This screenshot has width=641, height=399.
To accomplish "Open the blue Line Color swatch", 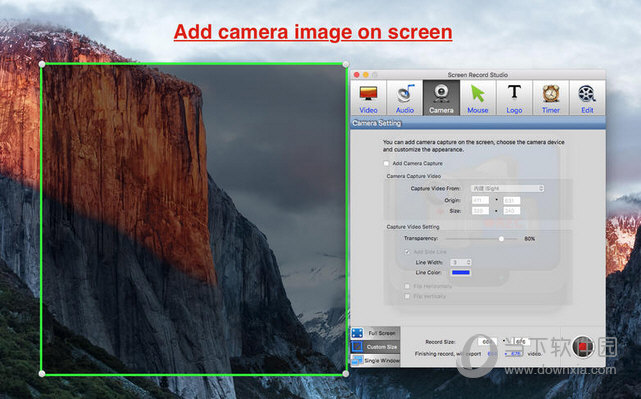I will coord(461,272).
